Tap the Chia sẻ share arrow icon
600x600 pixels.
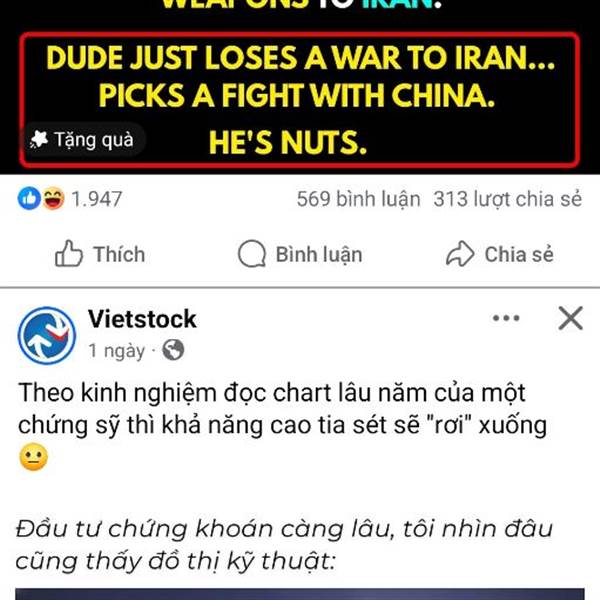coord(460,254)
